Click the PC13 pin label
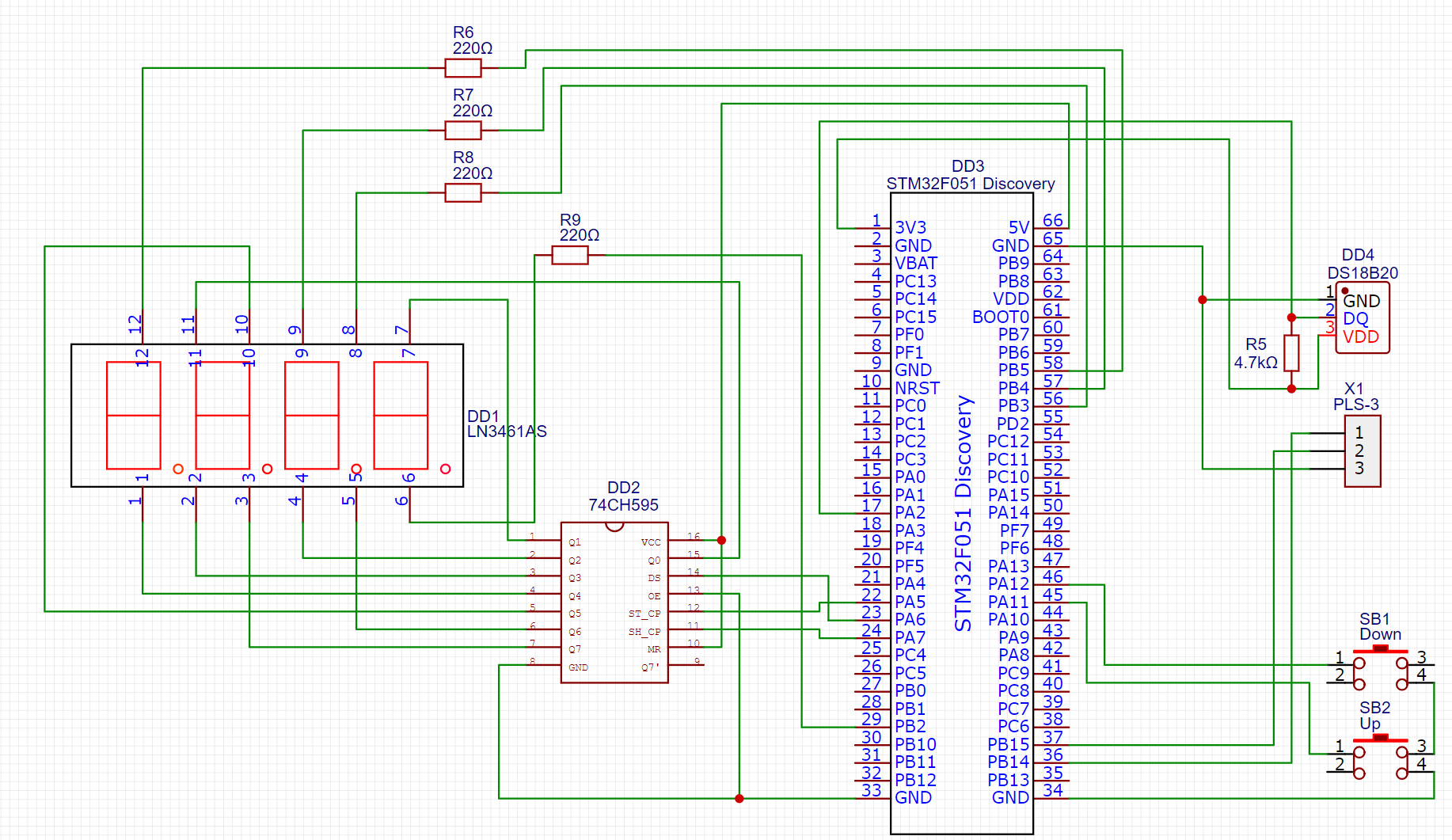This screenshot has width=1452, height=840. 916,281
